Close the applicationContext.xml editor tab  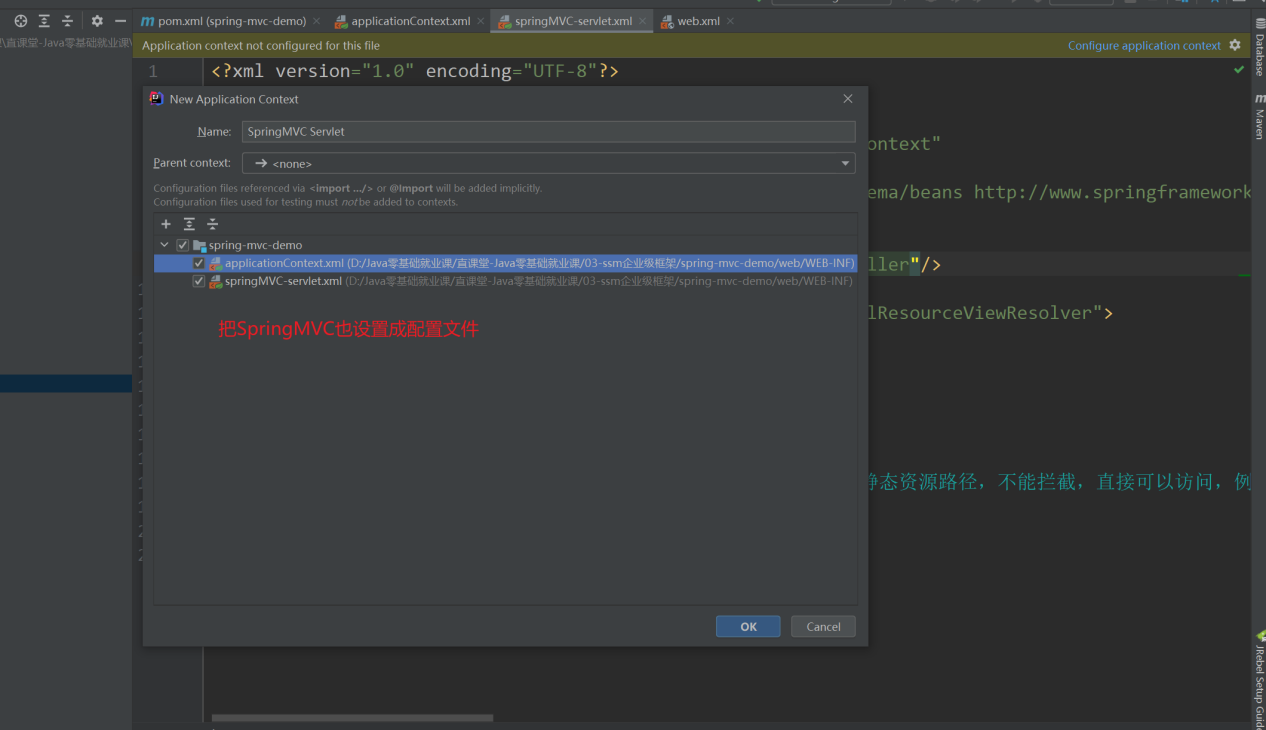coord(481,21)
